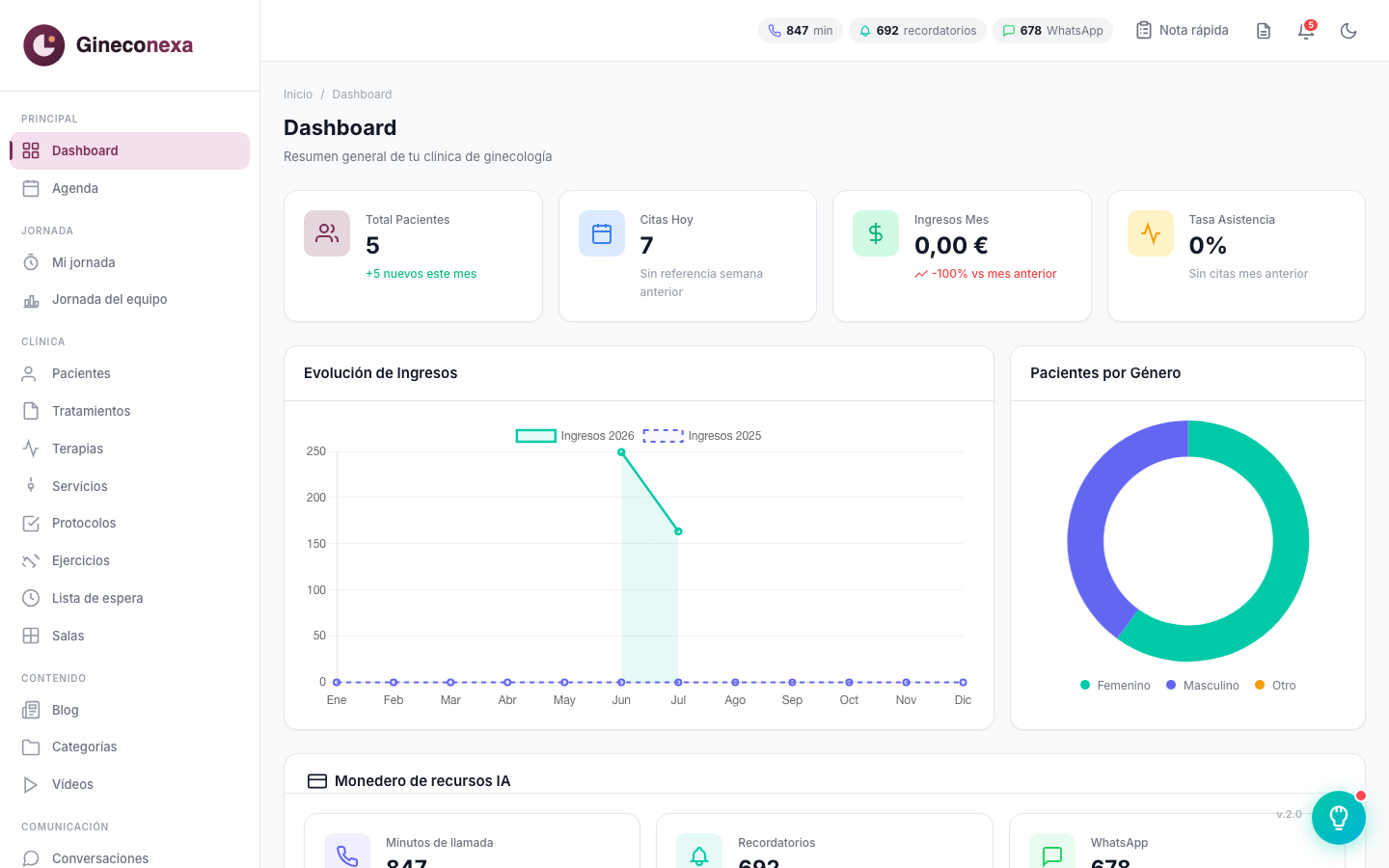Go to Tratamientos section
This screenshot has width=1389, height=868.
[x=129, y=411]
